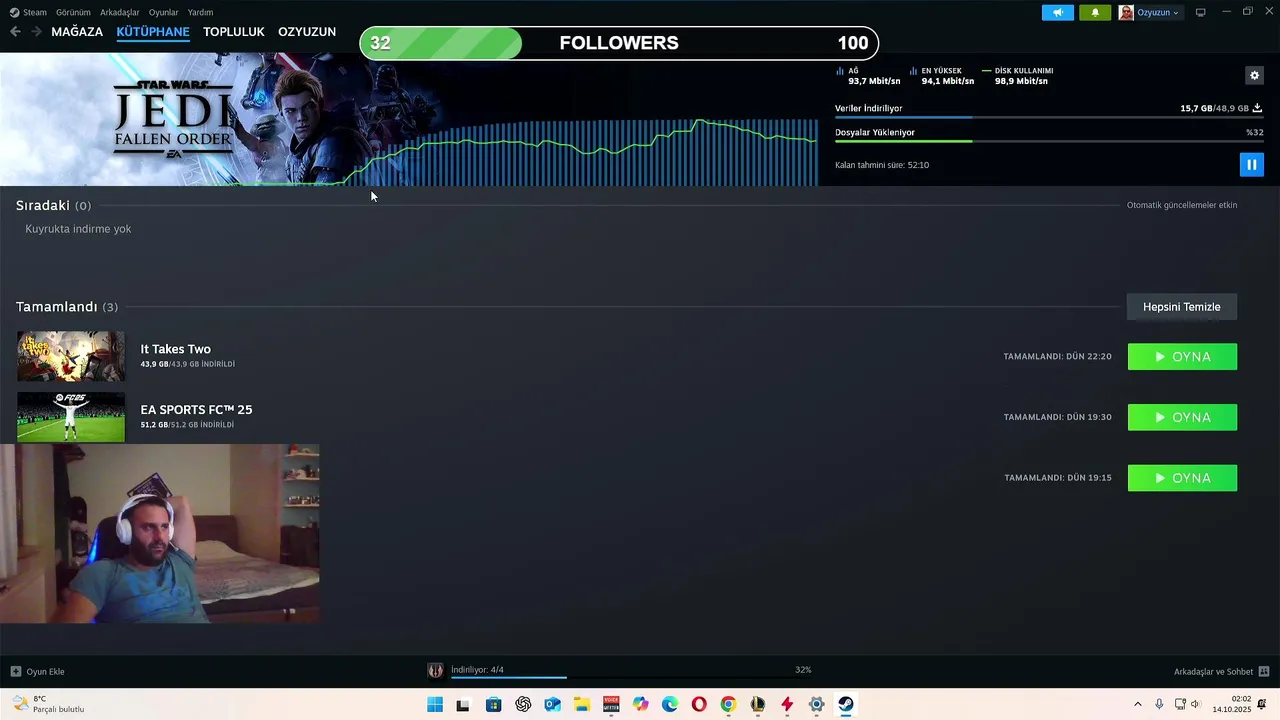Pause the Jedi Fallen Order download
Viewport: 1280px width, 720px height.
click(1251, 165)
